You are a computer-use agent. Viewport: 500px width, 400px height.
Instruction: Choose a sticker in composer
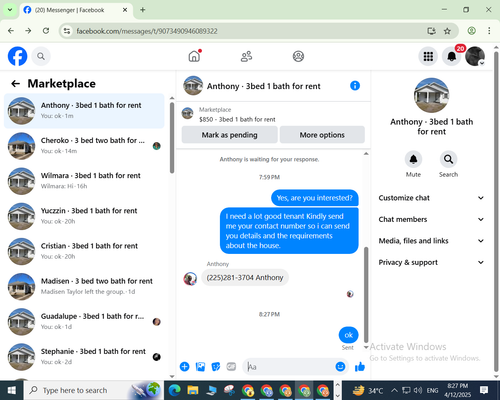coord(216,367)
